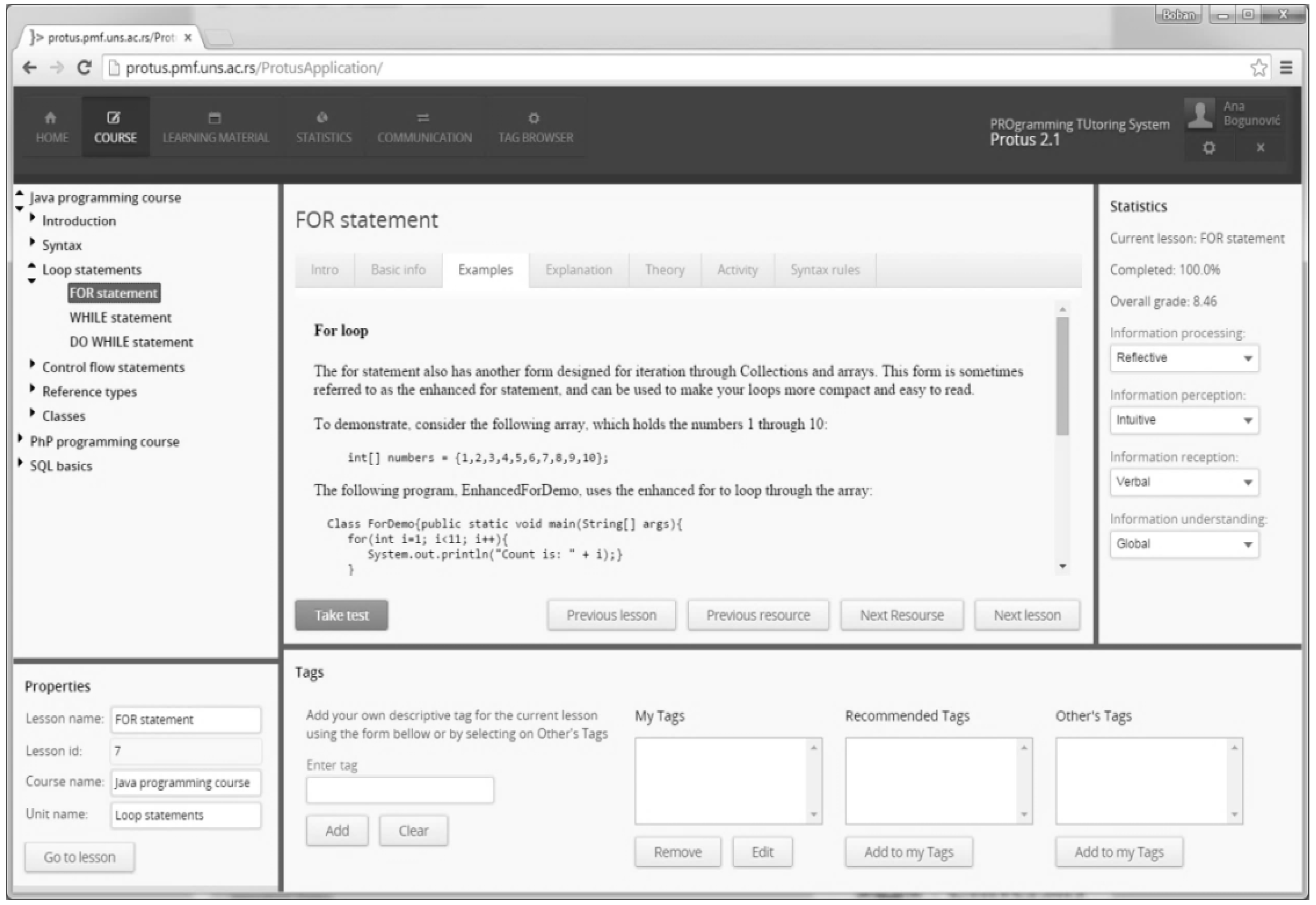Image resolution: width=1316 pixels, height=905 pixels.
Task: Click the Enter tag input field
Action: (400, 789)
